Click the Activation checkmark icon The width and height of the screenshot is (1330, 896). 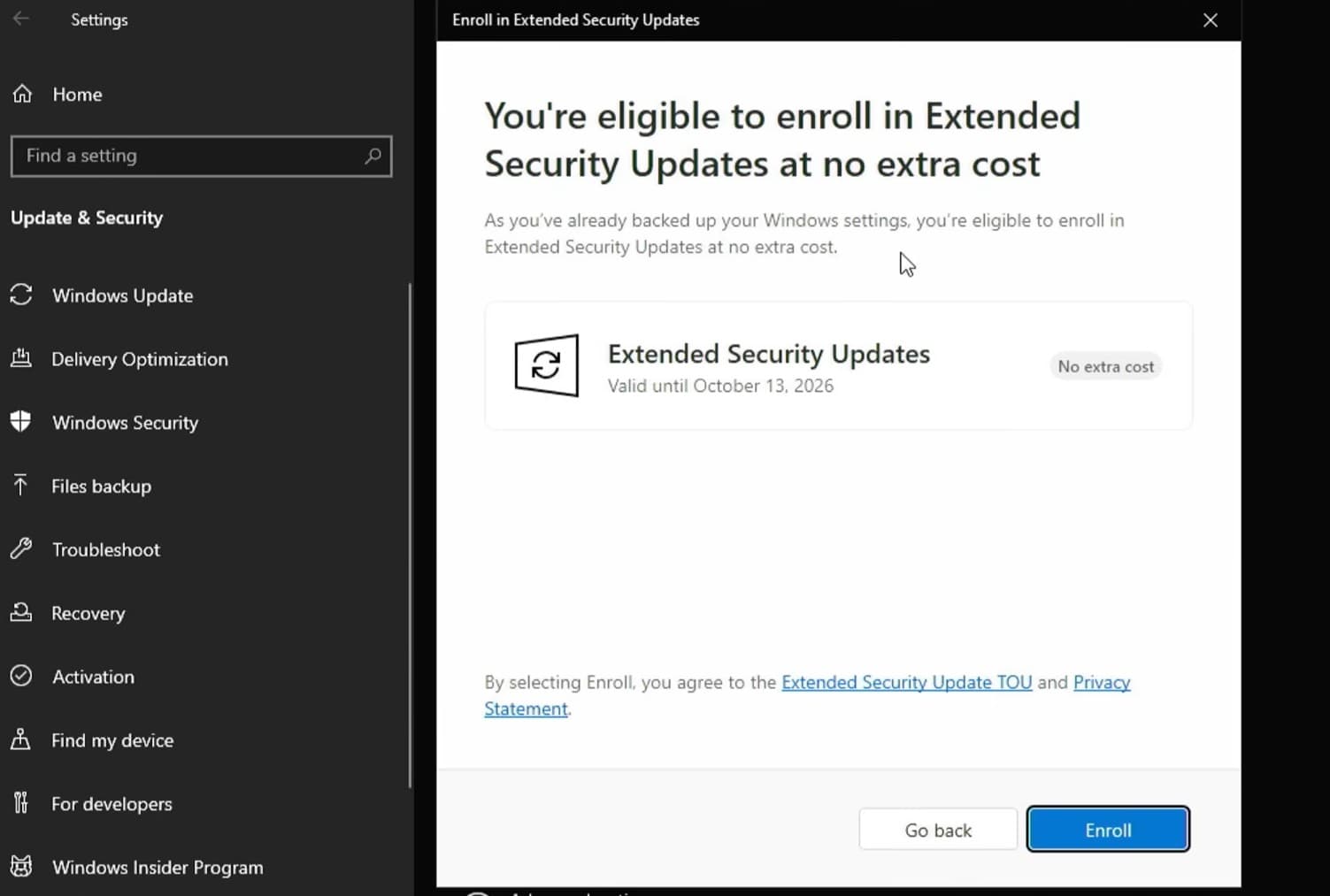click(x=21, y=677)
